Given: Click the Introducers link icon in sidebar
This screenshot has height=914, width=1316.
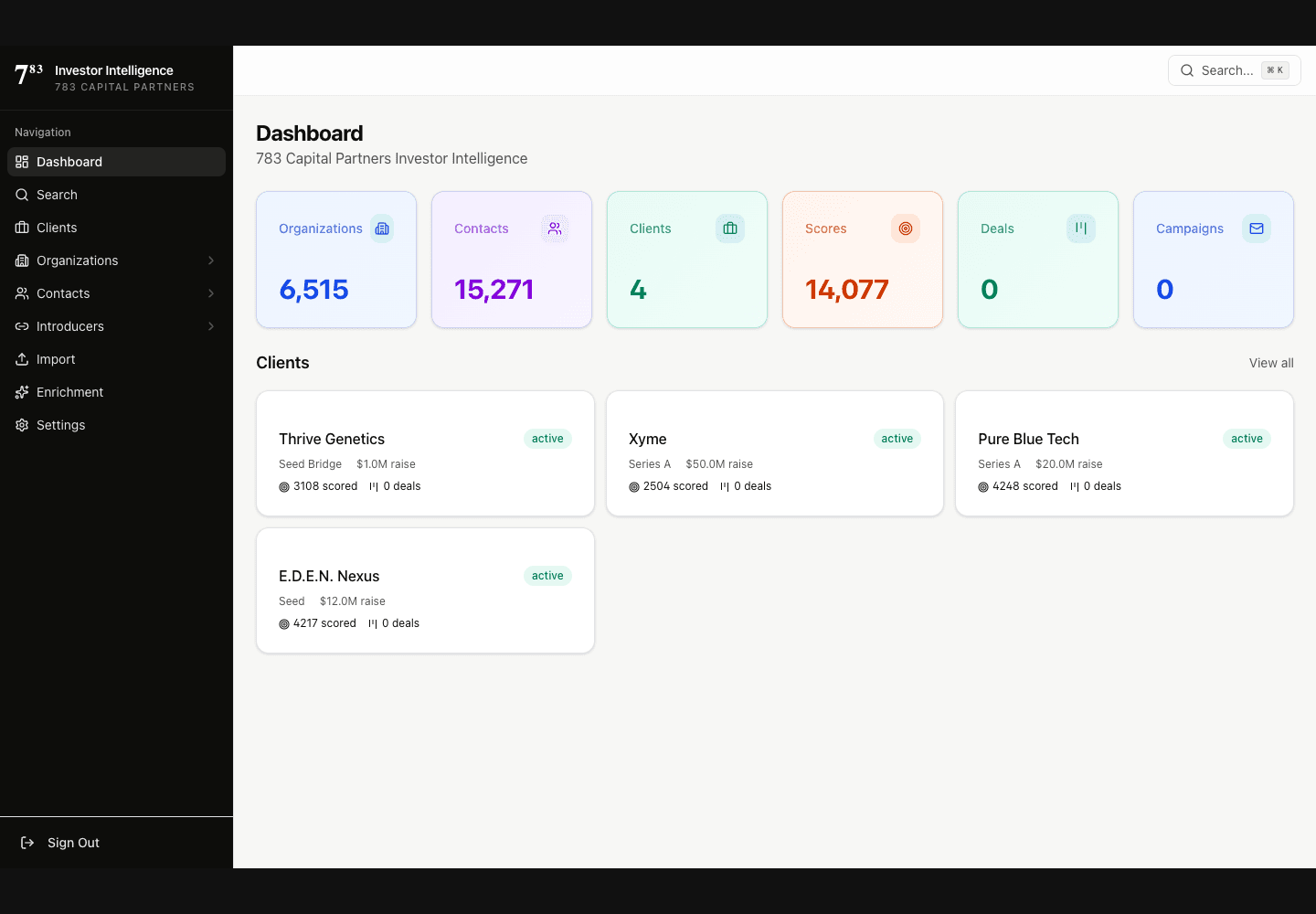Looking at the screenshot, I should [x=22, y=326].
